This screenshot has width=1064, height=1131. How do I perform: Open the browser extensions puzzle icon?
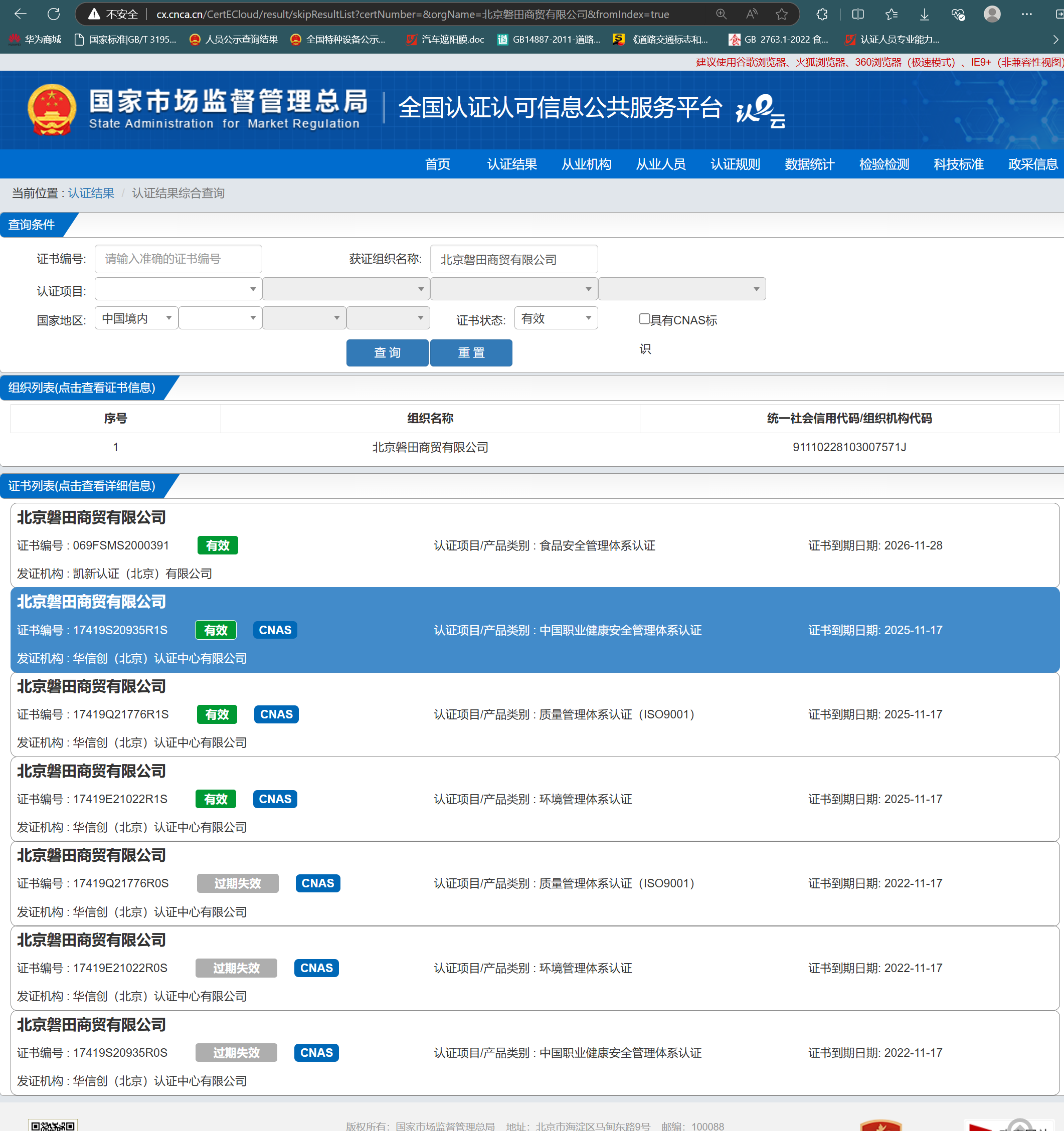tap(822, 14)
